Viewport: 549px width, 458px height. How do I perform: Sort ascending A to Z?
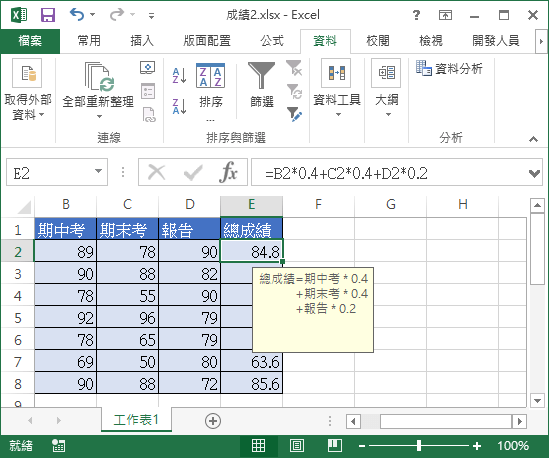point(180,75)
